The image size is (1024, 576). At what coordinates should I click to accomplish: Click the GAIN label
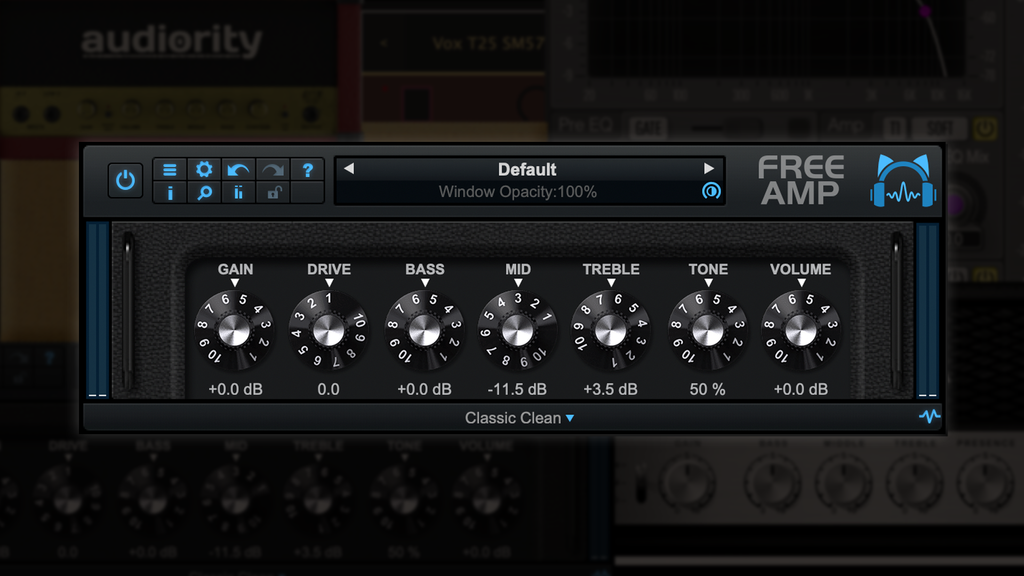[235, 269]
